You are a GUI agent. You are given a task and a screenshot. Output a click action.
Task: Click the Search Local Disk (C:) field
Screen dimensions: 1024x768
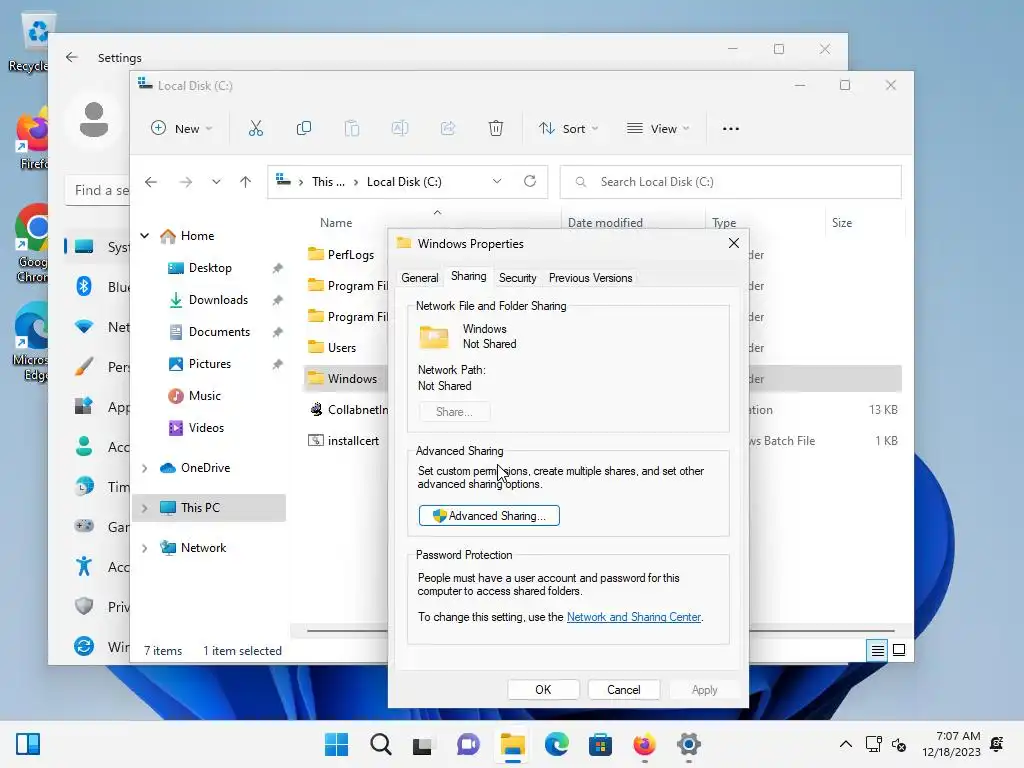[x=730, y=182]
